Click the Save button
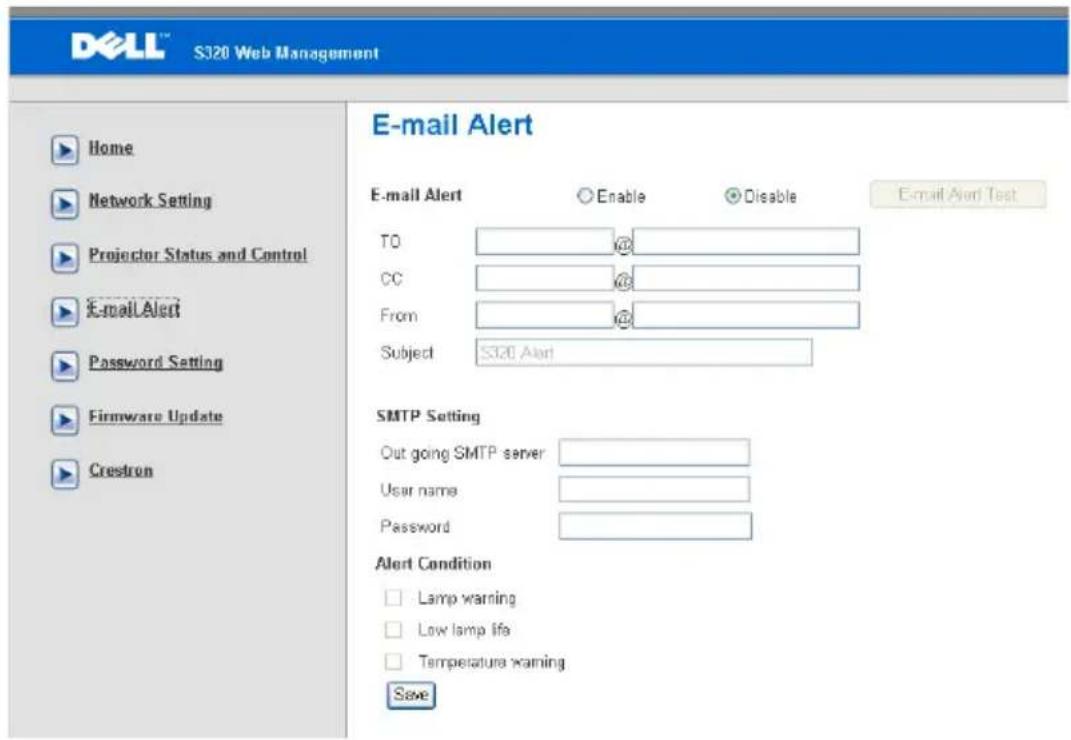This screenshot has height=740, width=1071. 411,695
